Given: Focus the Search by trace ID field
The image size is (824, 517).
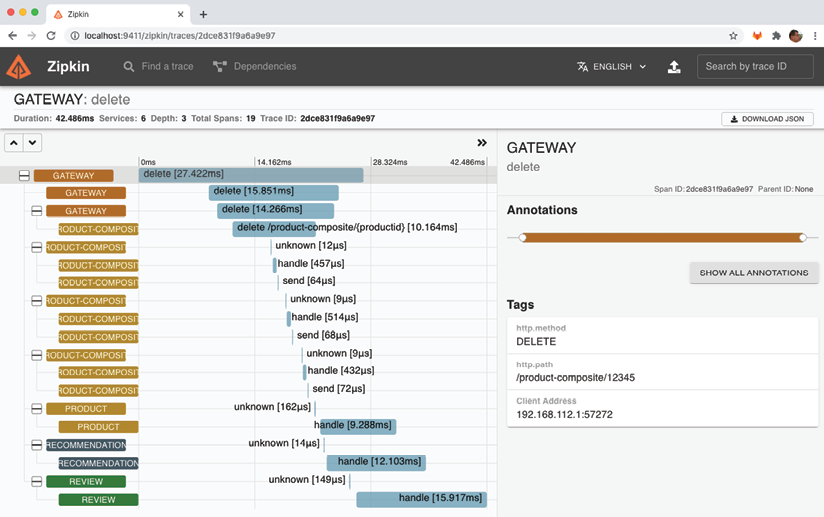Looking at the screenshot, I should click(755, 67).
